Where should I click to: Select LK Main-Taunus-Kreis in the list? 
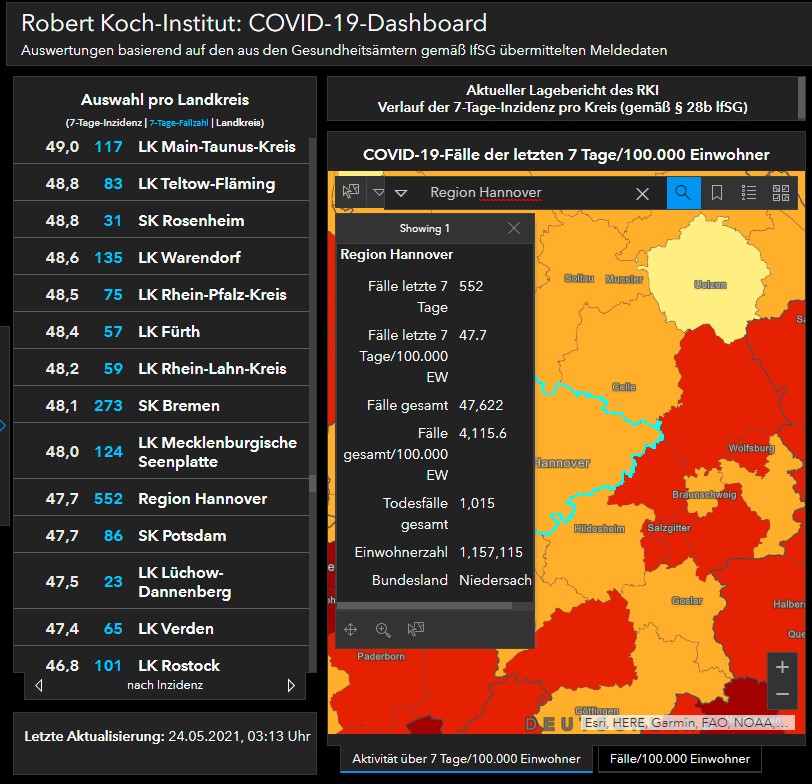coord(162,147)
